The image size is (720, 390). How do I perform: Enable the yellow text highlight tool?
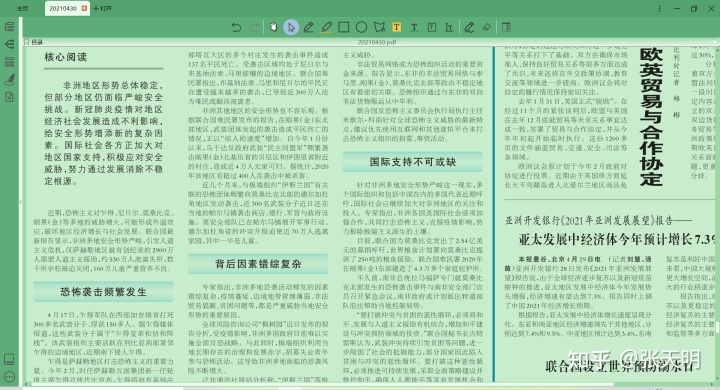[396, 28]
